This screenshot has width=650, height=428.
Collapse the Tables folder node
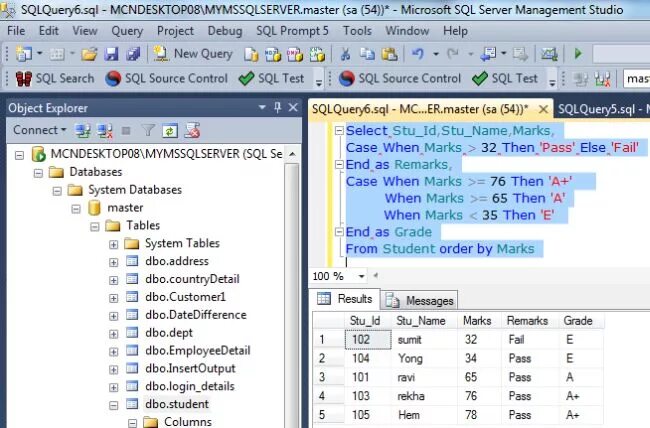(95, 226)
